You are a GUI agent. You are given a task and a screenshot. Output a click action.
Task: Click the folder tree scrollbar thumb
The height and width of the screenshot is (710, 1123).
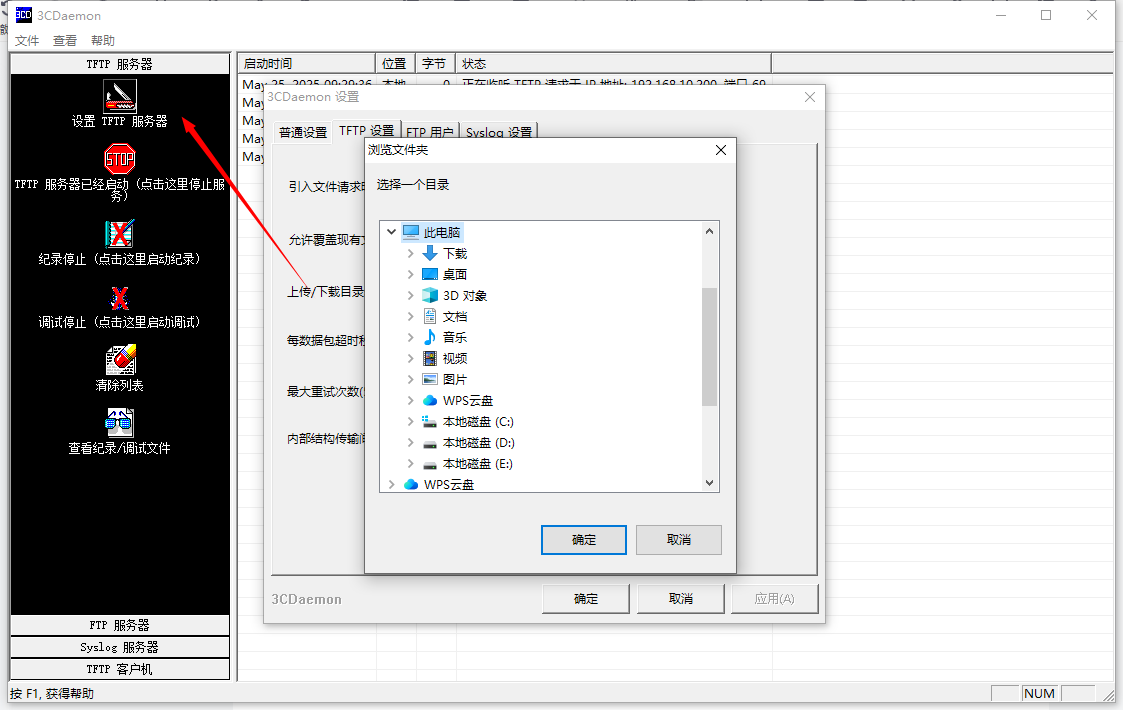click(x=709, y=347)
